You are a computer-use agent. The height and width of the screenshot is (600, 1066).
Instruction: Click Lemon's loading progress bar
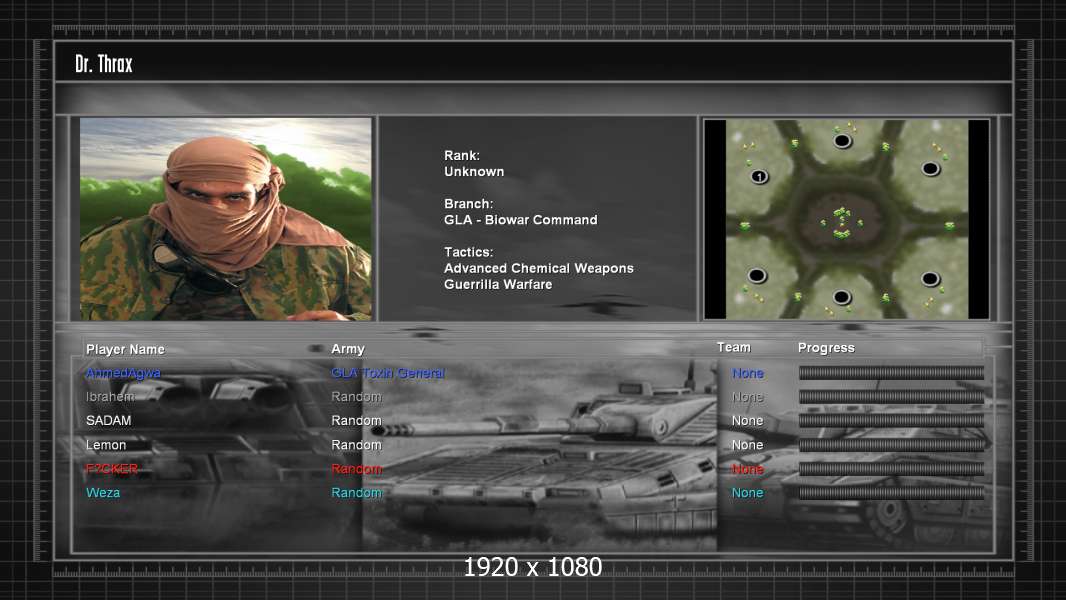[891, 445]
